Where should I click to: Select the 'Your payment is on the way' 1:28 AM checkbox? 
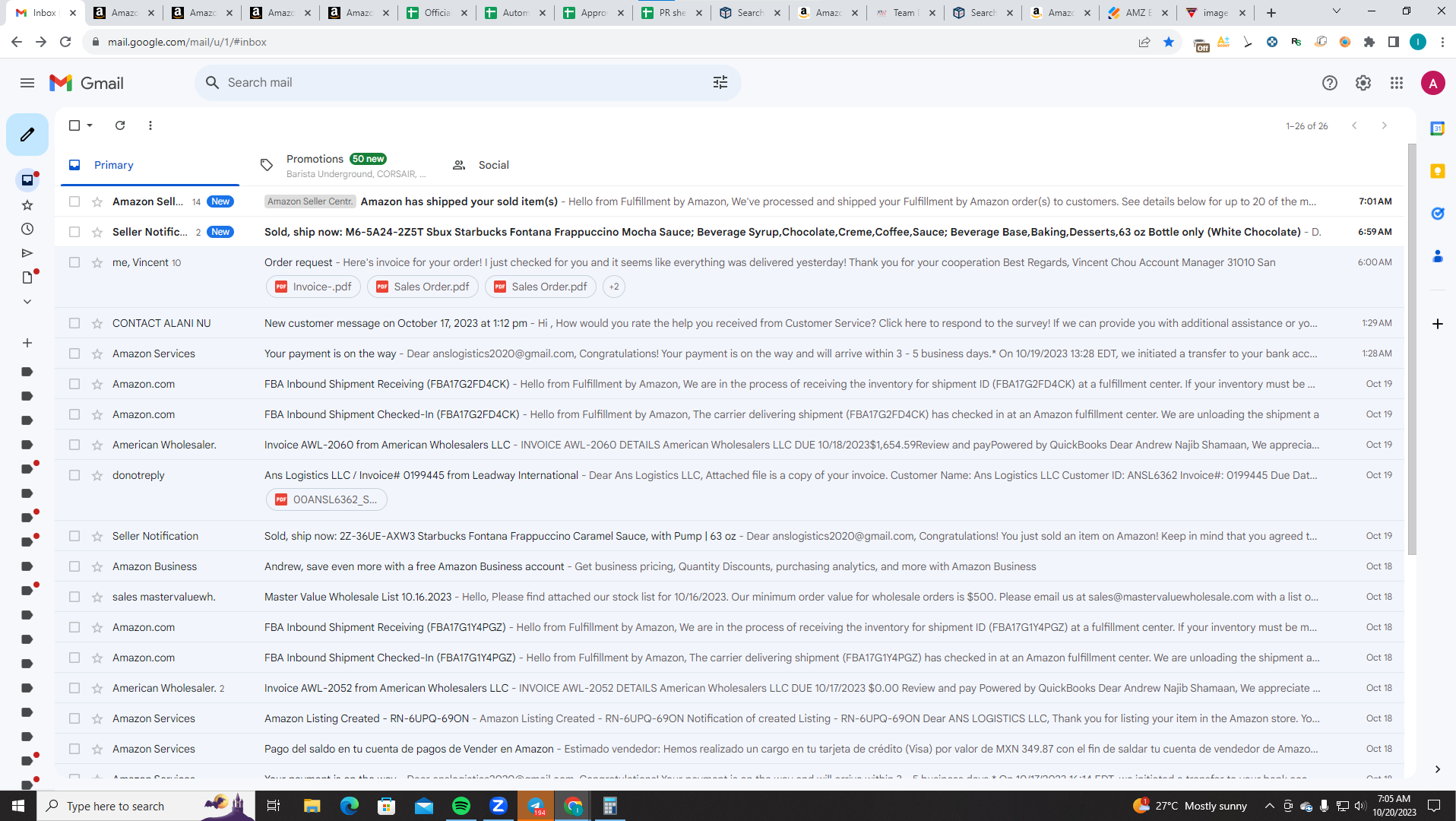pyautogui.click(x=74, y=353)
